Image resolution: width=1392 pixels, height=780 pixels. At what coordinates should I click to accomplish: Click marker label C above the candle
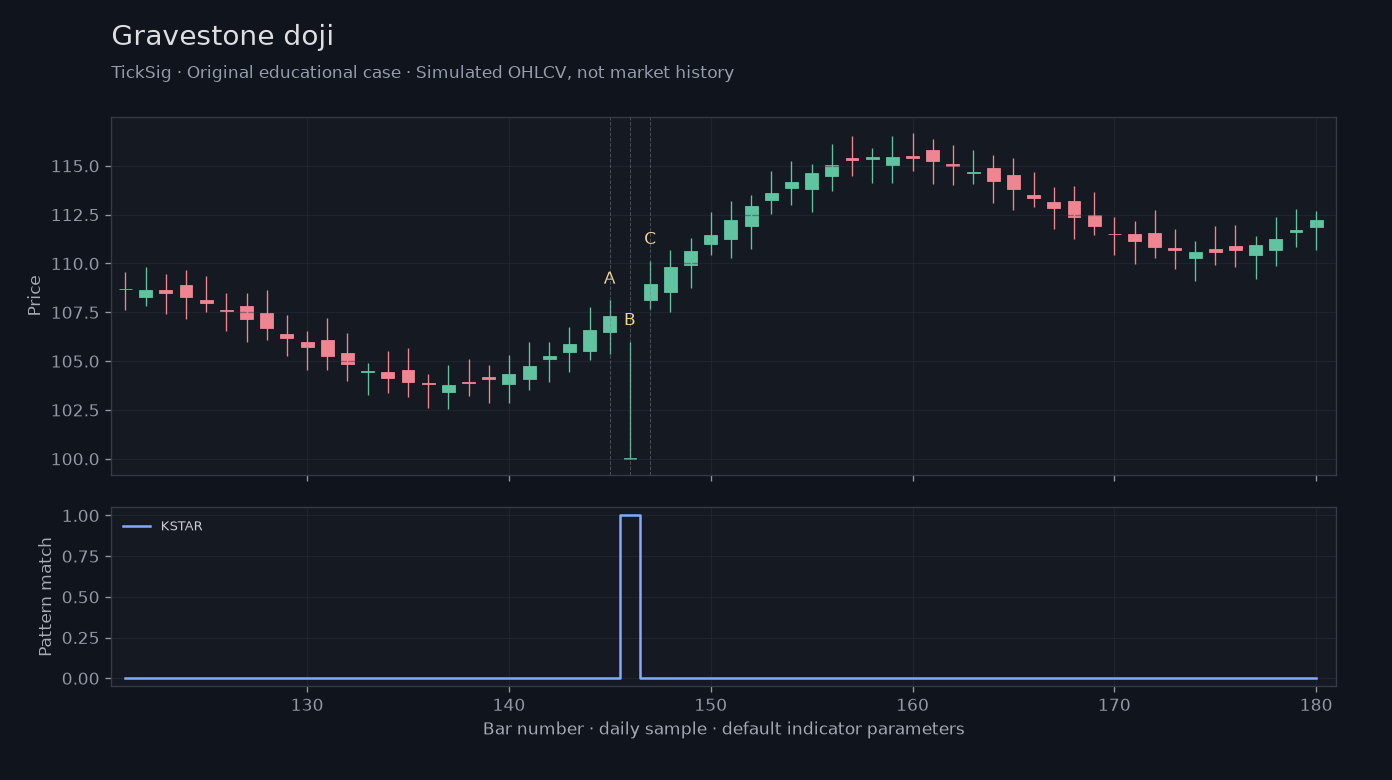coord(650,239)
